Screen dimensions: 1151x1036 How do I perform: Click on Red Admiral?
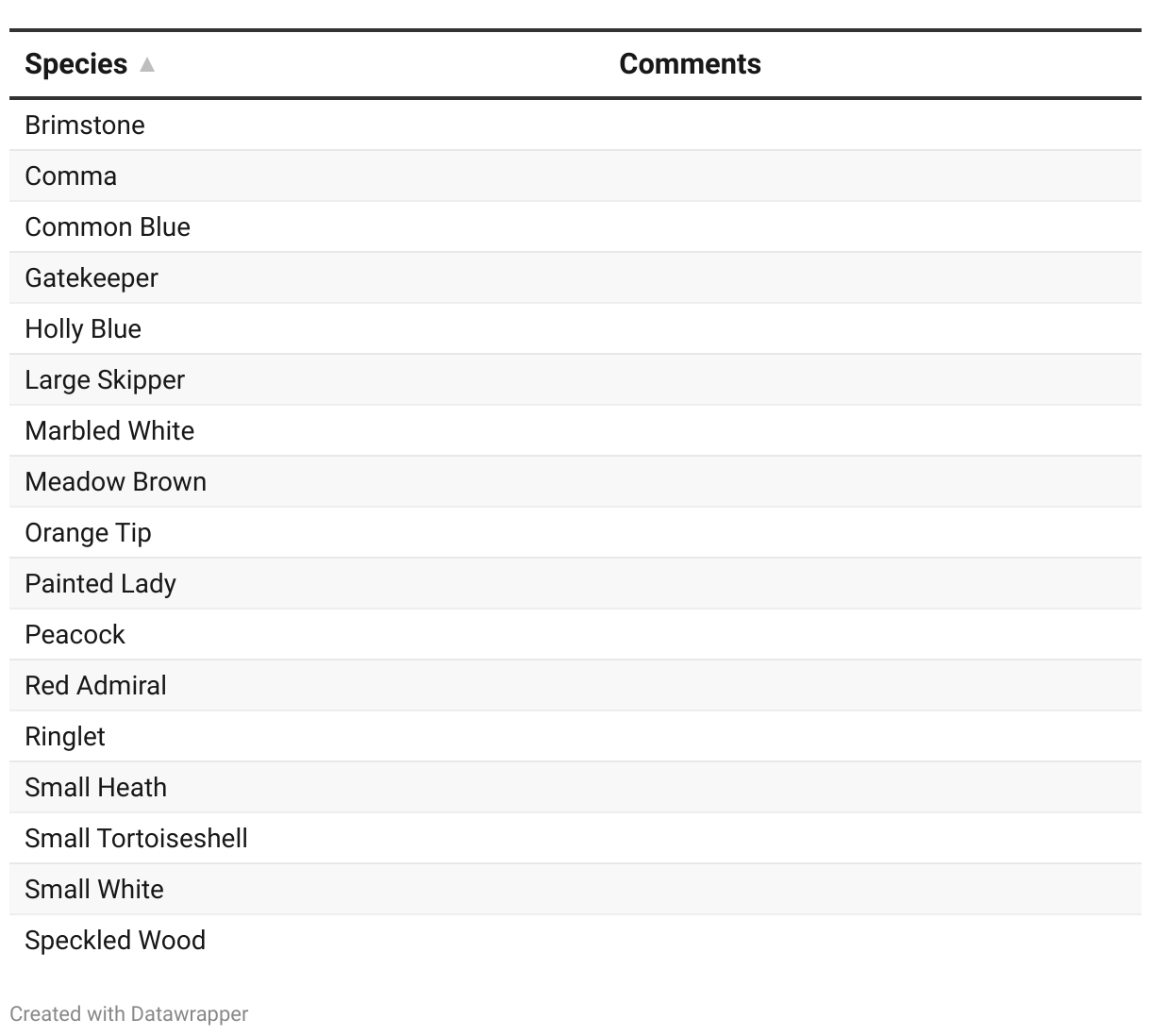pos(95,686)
